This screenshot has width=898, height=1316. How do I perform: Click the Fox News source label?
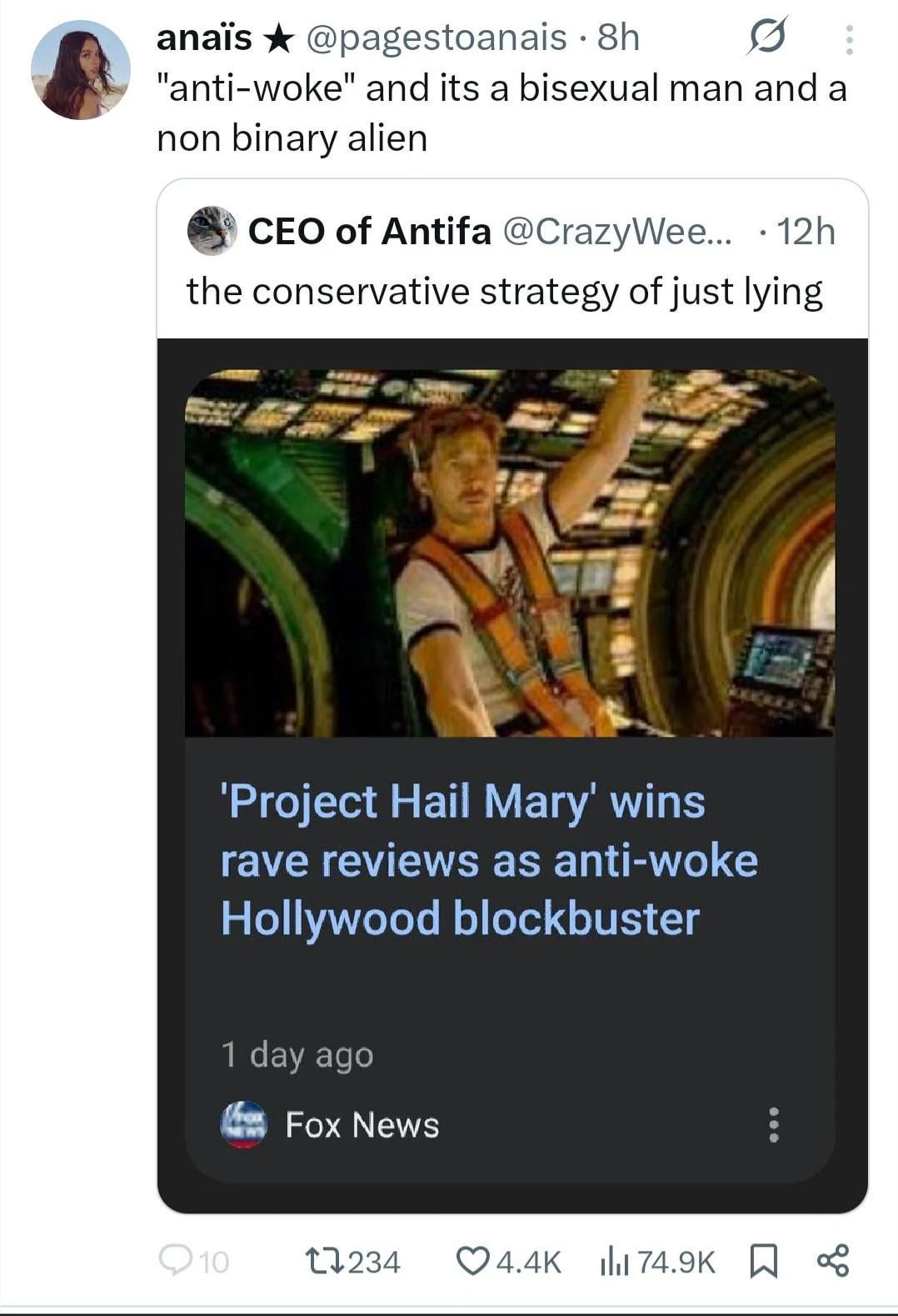(362, 1125)
